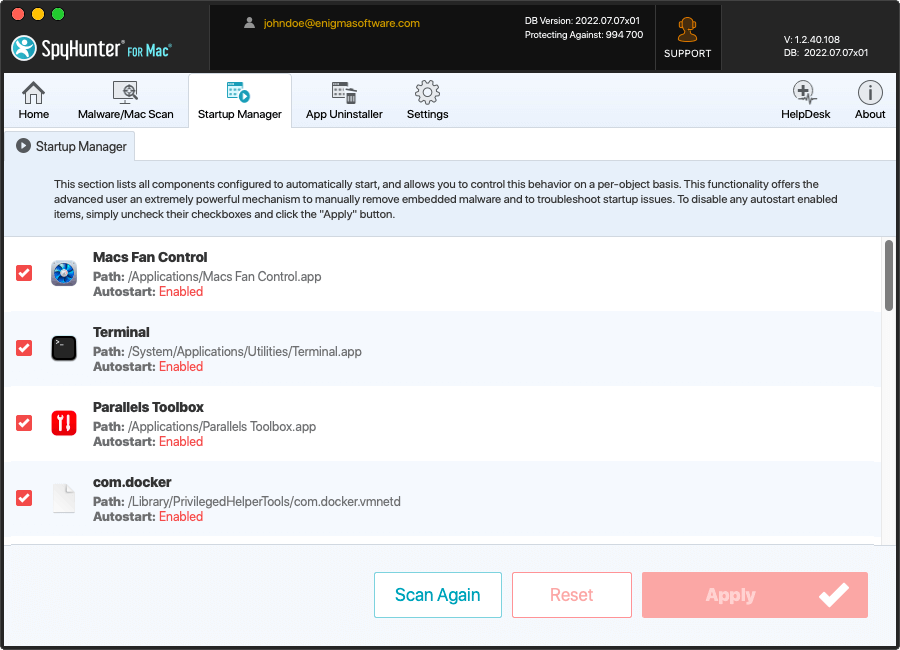Uncheck the Macs Fan Control autostart checkbox
This screenshot has width=900, height=650.
tap(24, 273)
